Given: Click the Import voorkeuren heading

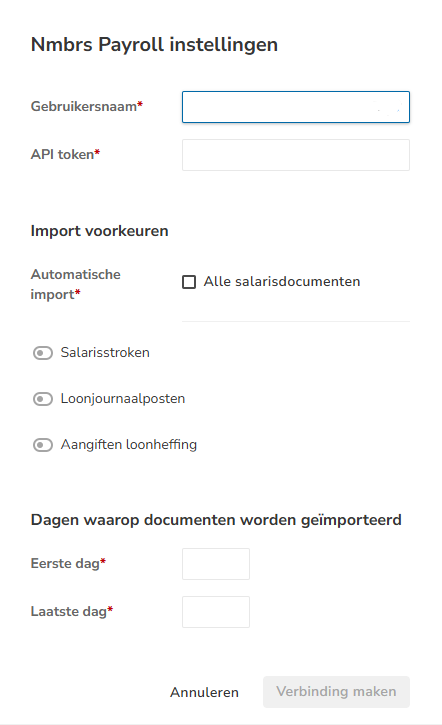Looking at the screenshot, I should click(x=99, y=231).
